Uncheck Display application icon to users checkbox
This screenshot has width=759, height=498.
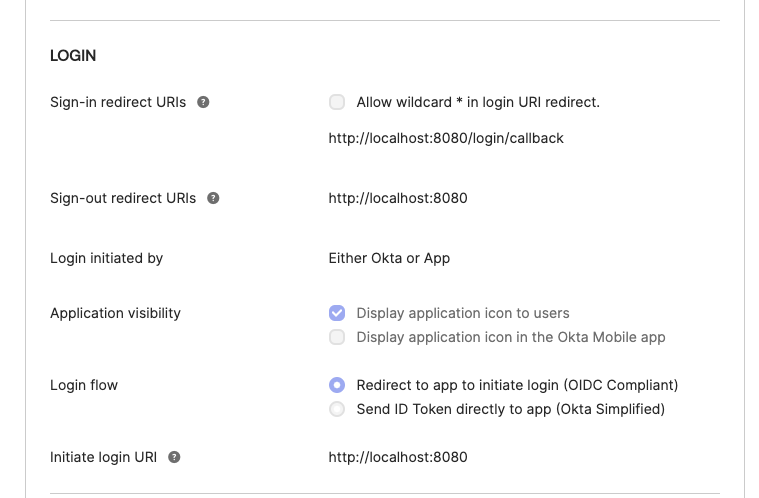pyautogui.click(x=337, y=313)
